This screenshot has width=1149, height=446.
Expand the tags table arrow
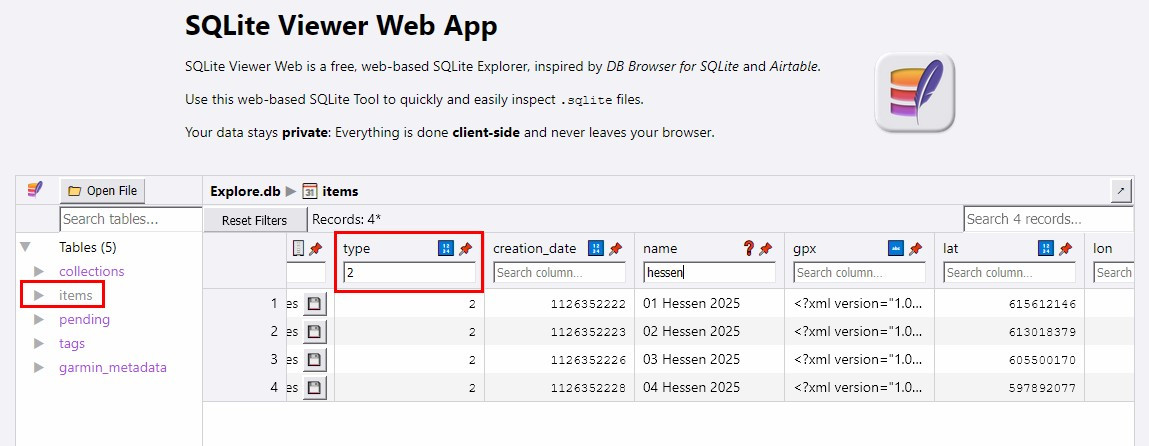click(39, 344)
